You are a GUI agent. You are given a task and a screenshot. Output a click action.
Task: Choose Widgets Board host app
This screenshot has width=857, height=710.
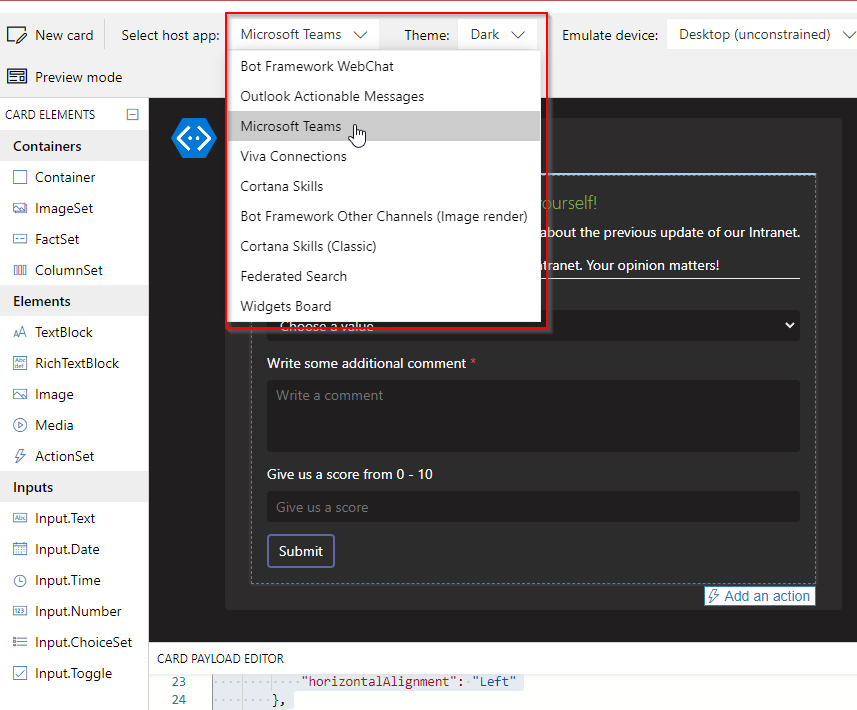point(384,306)
